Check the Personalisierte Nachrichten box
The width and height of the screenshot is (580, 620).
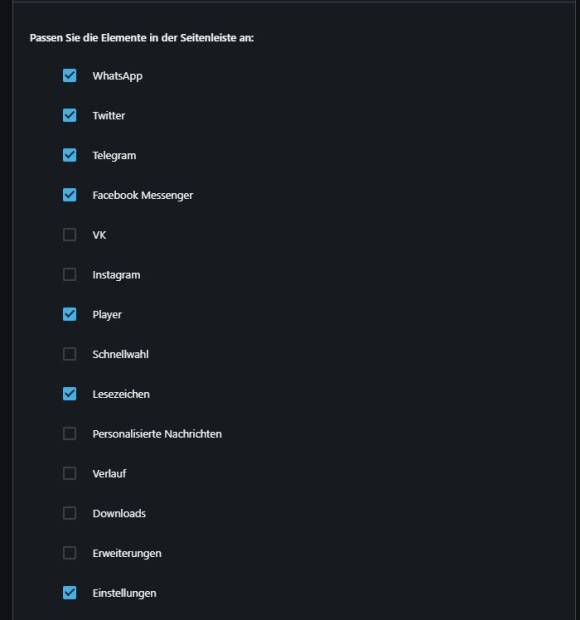tap(70, 434)
